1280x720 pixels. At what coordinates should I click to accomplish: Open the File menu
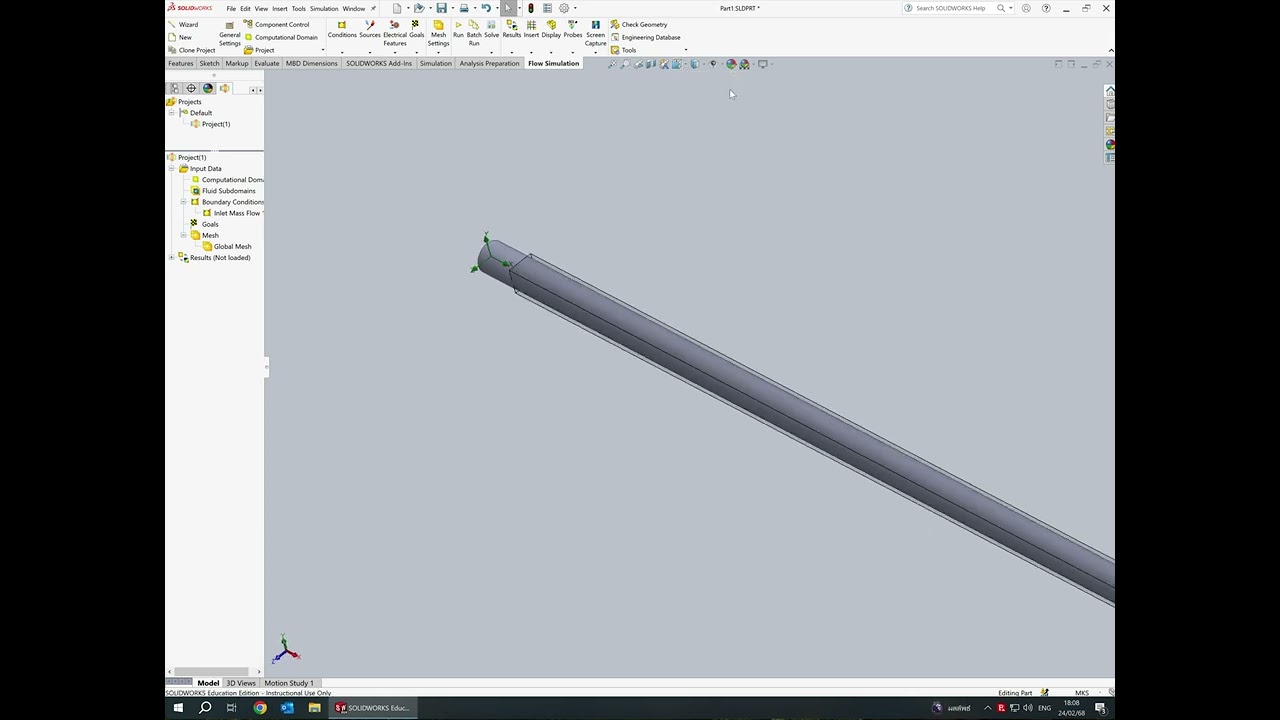(231, 8)
